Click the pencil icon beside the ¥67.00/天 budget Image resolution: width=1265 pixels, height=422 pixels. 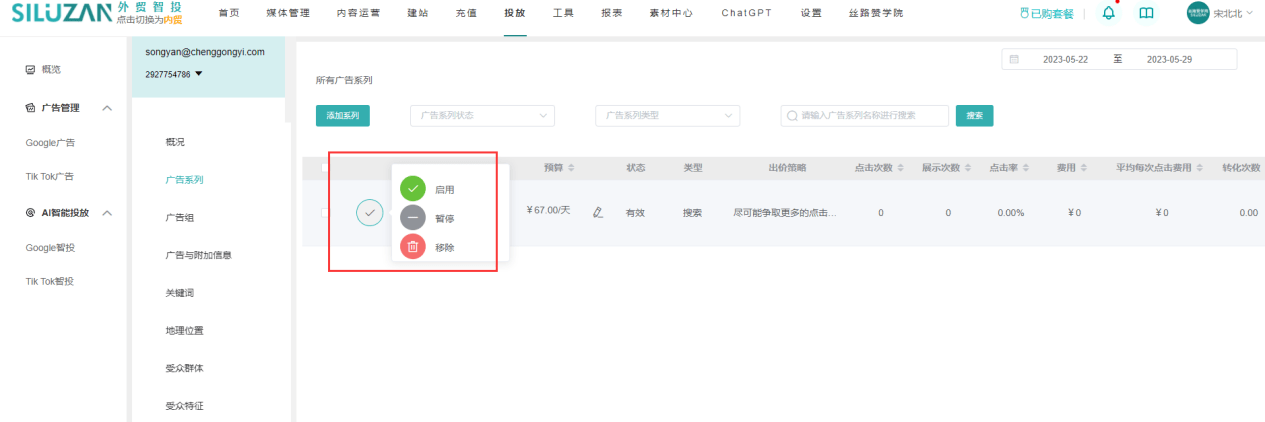(x=598, y=212)
